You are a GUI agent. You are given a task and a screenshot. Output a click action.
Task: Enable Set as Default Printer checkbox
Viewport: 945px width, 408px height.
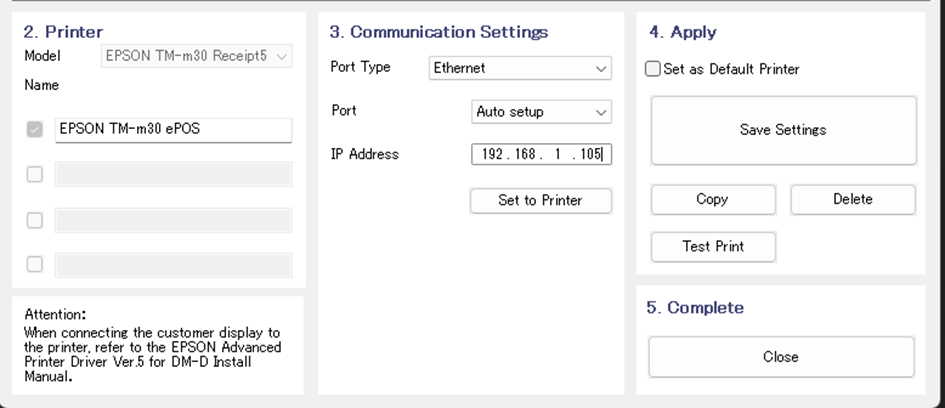pyautogui.click(x=654, y=69)
